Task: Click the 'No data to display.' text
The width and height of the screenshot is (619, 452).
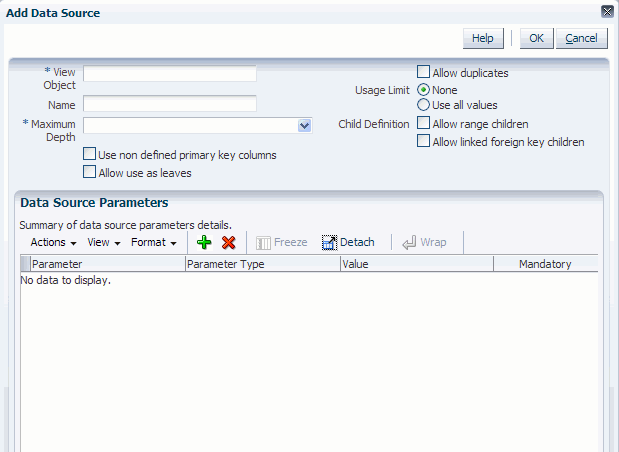Action: pyautogui.click(x=66, y=280)
